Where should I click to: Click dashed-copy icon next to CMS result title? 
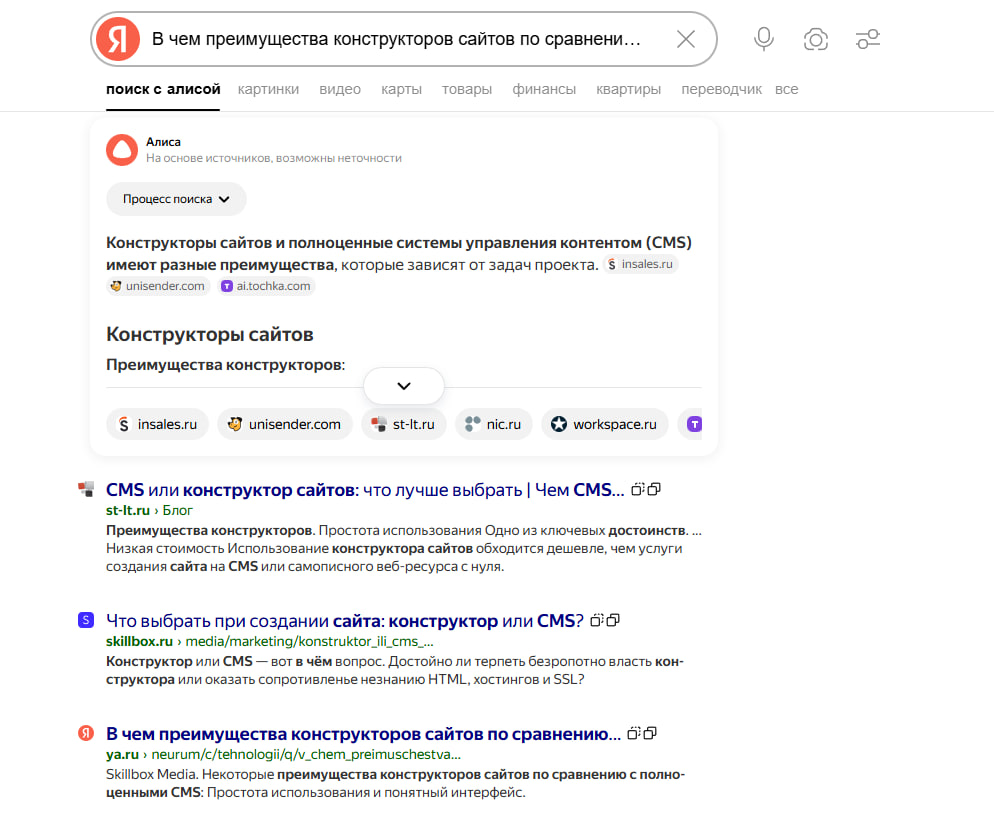tap(638, 489)
